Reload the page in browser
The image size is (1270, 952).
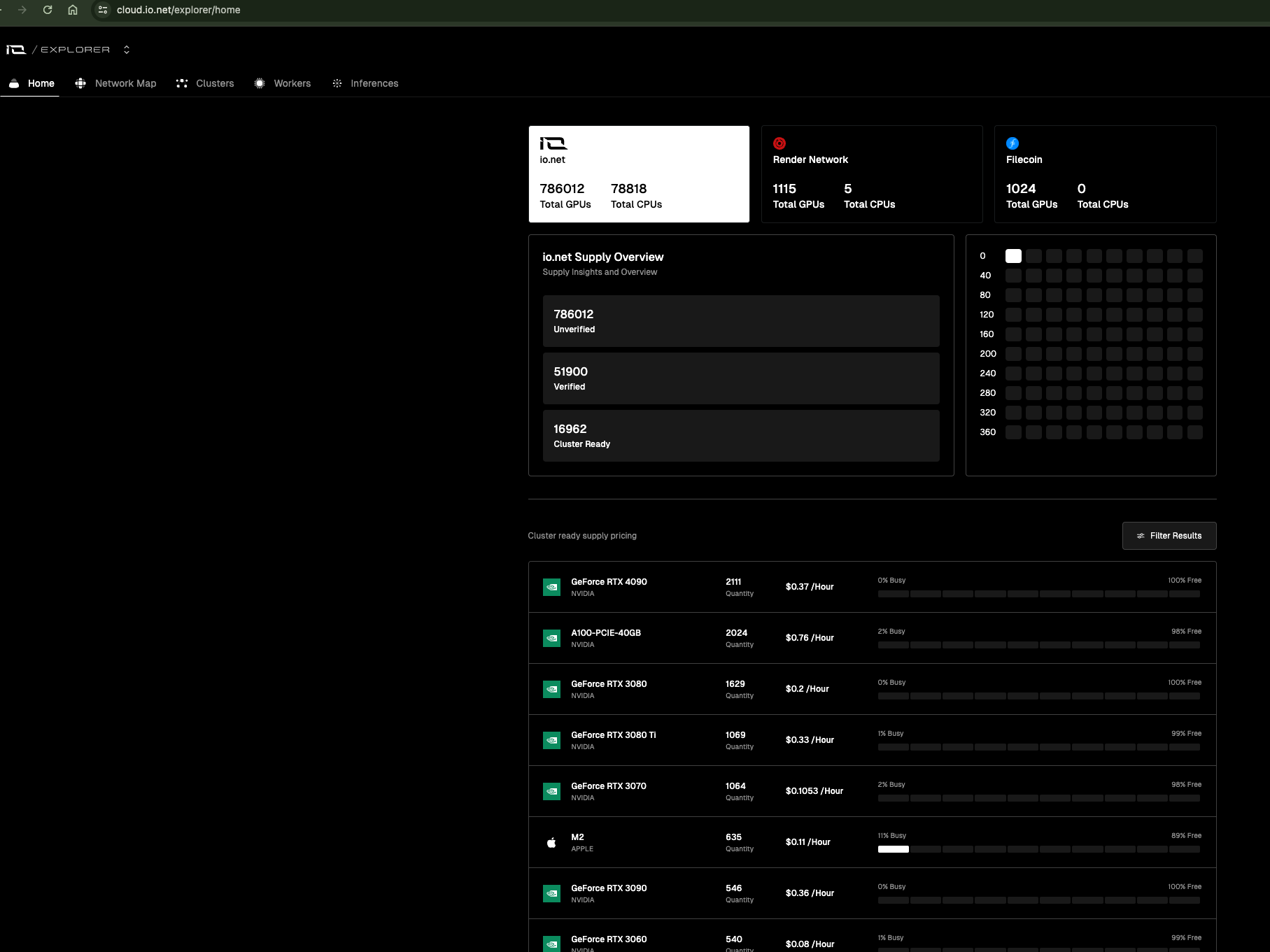(48, 10)
